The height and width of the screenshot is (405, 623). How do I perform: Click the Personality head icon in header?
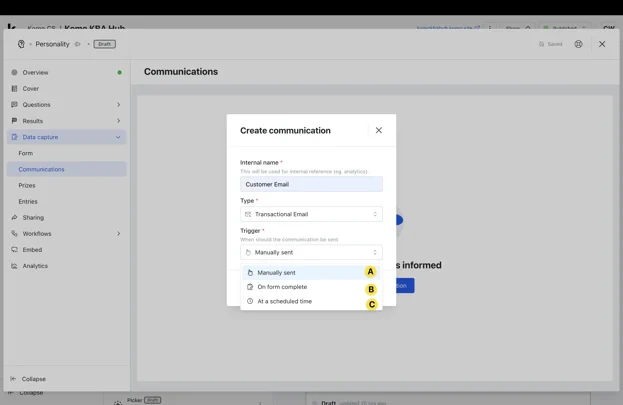pyautogui.click(x=21, y=44)
